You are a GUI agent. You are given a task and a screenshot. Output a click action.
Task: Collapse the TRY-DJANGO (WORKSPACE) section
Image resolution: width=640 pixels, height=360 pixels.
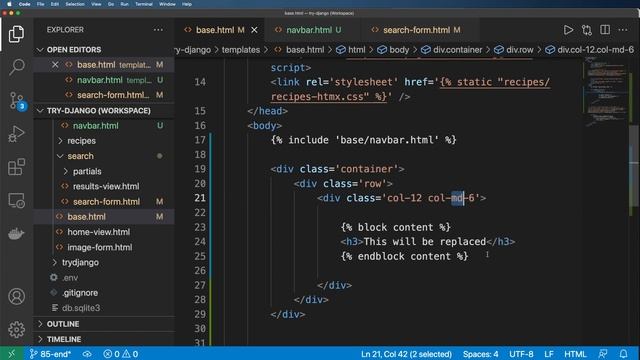(98, 111)
